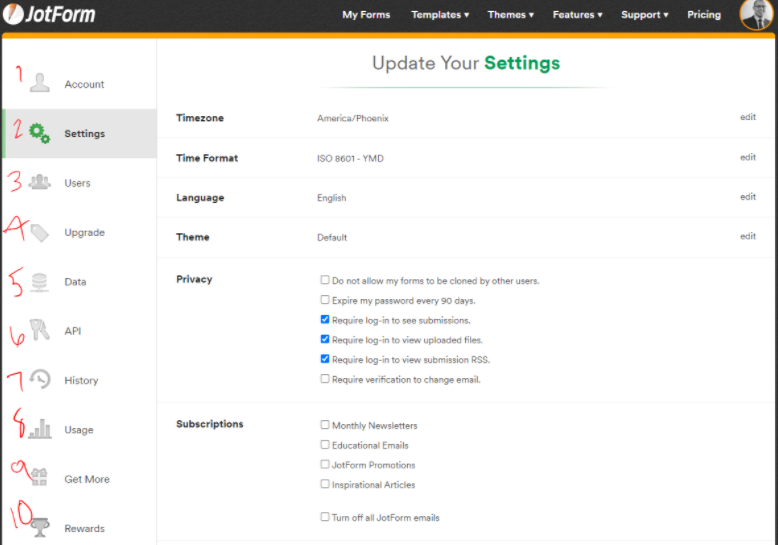Open My Forms in top navigation

(x=366, y=15)
